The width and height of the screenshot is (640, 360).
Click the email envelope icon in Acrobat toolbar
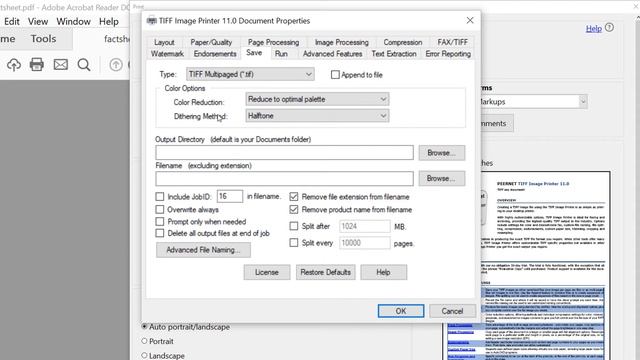(61, 64)
